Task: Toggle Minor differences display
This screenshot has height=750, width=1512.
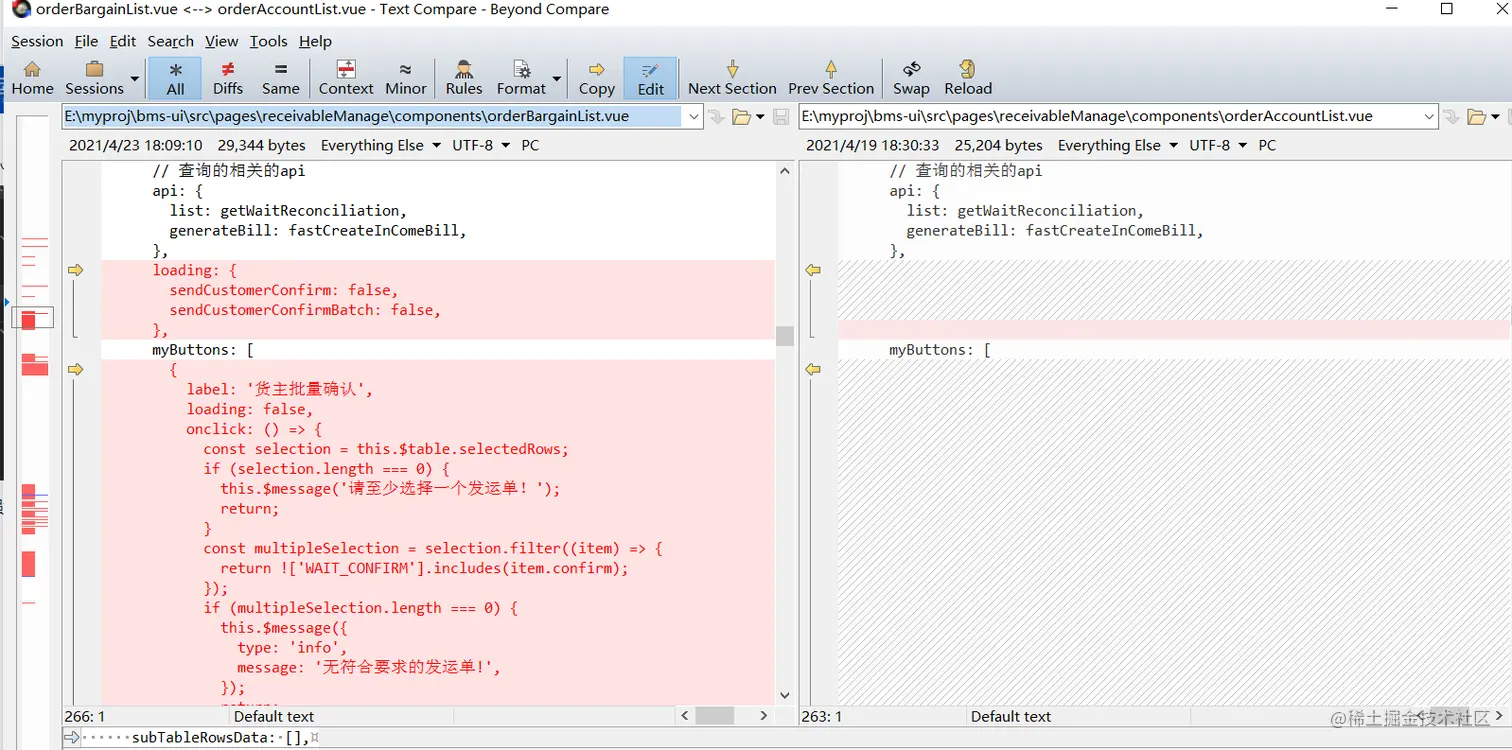Action: click(x=405, y=78)
